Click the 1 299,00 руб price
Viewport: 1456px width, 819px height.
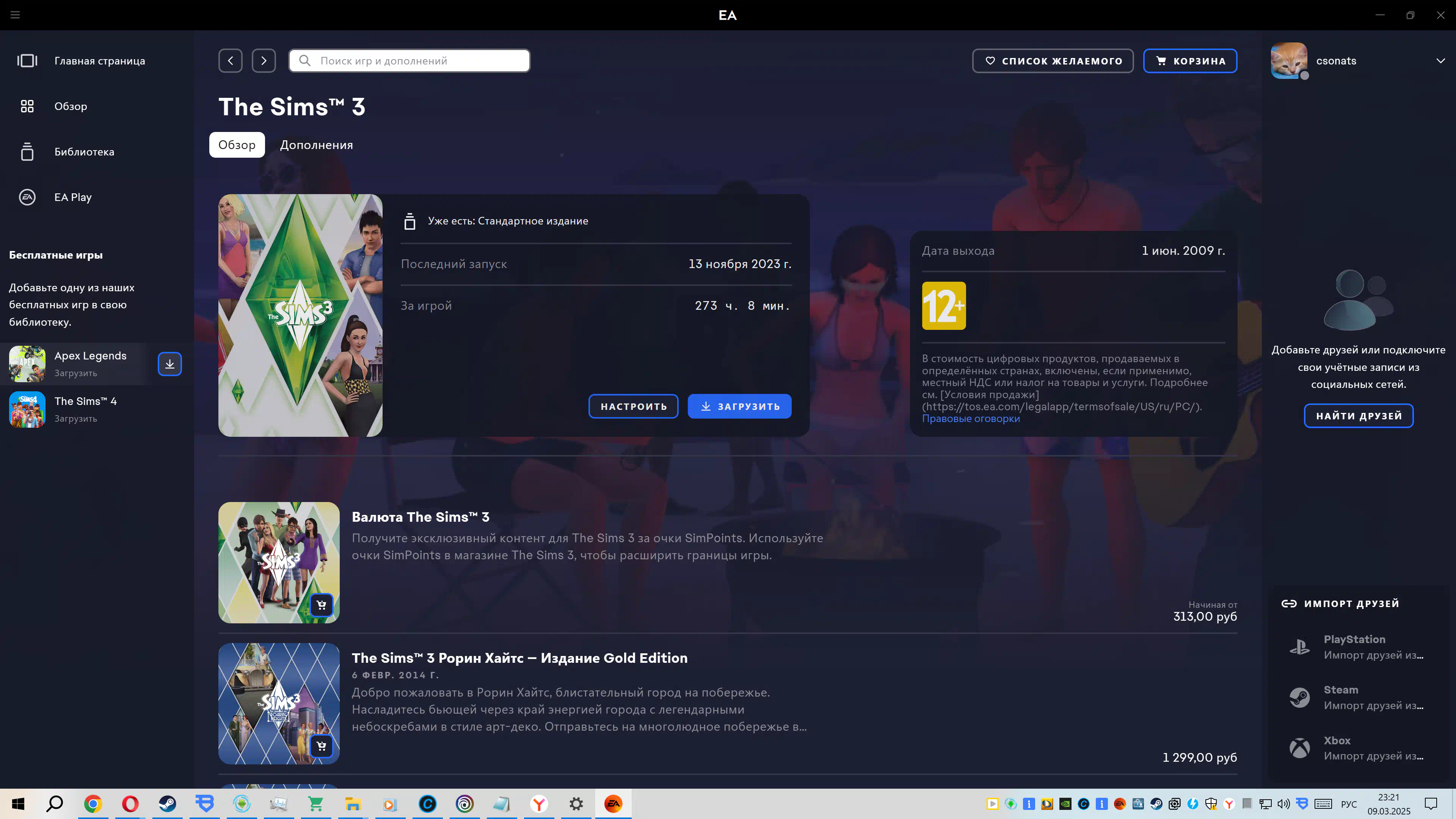click(x=1200, y=758)
